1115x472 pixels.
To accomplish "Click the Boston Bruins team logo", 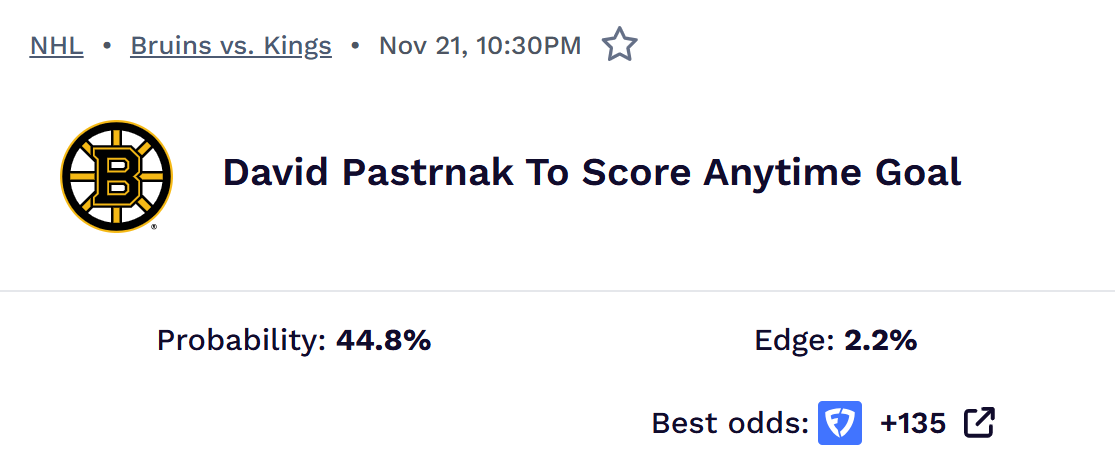I will 116,176.
